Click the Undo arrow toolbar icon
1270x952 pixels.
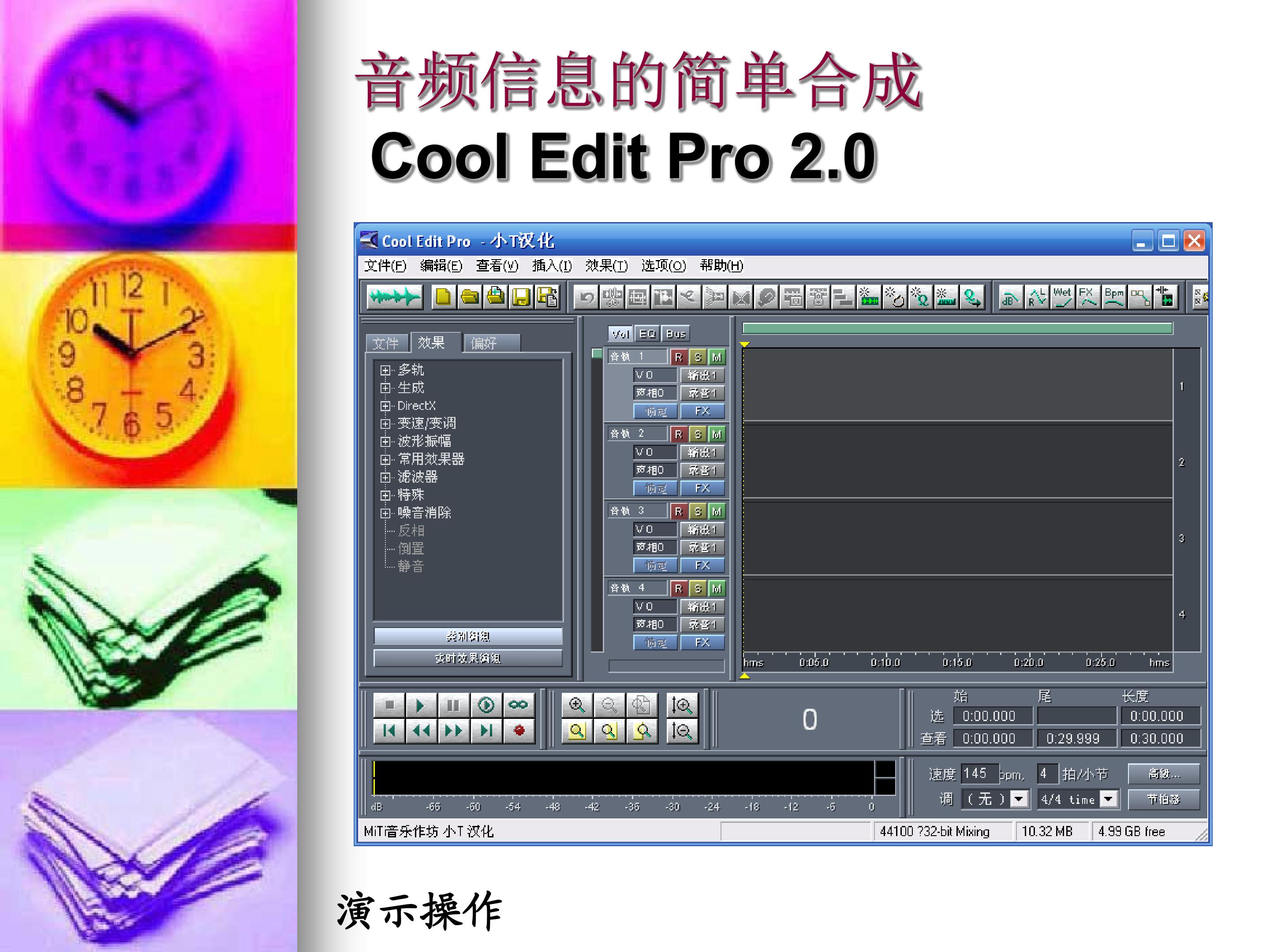(x=586, y=297)
